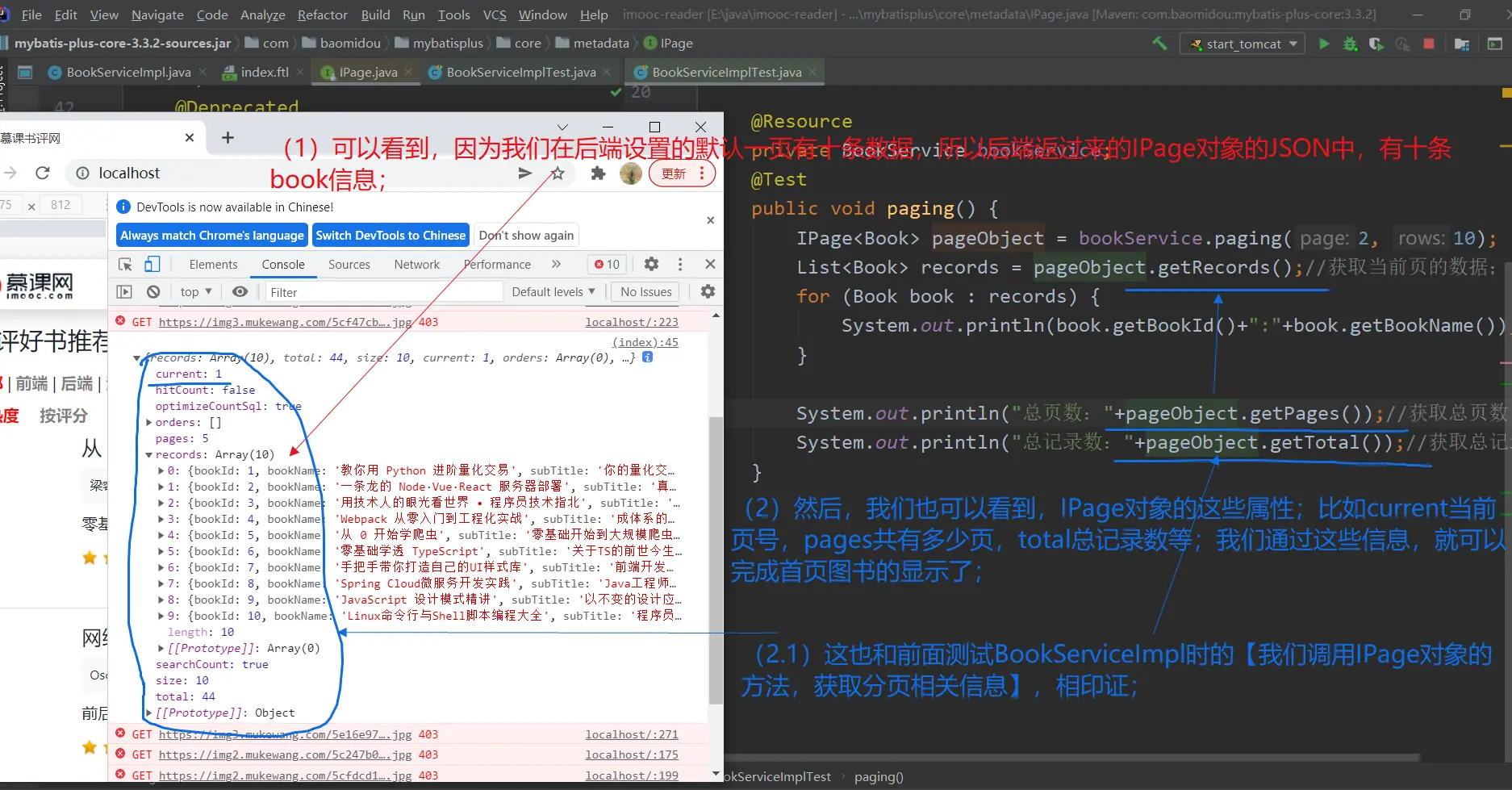Click the green Run button in IntelliJ toolbar

click(x=1324, y=44)
